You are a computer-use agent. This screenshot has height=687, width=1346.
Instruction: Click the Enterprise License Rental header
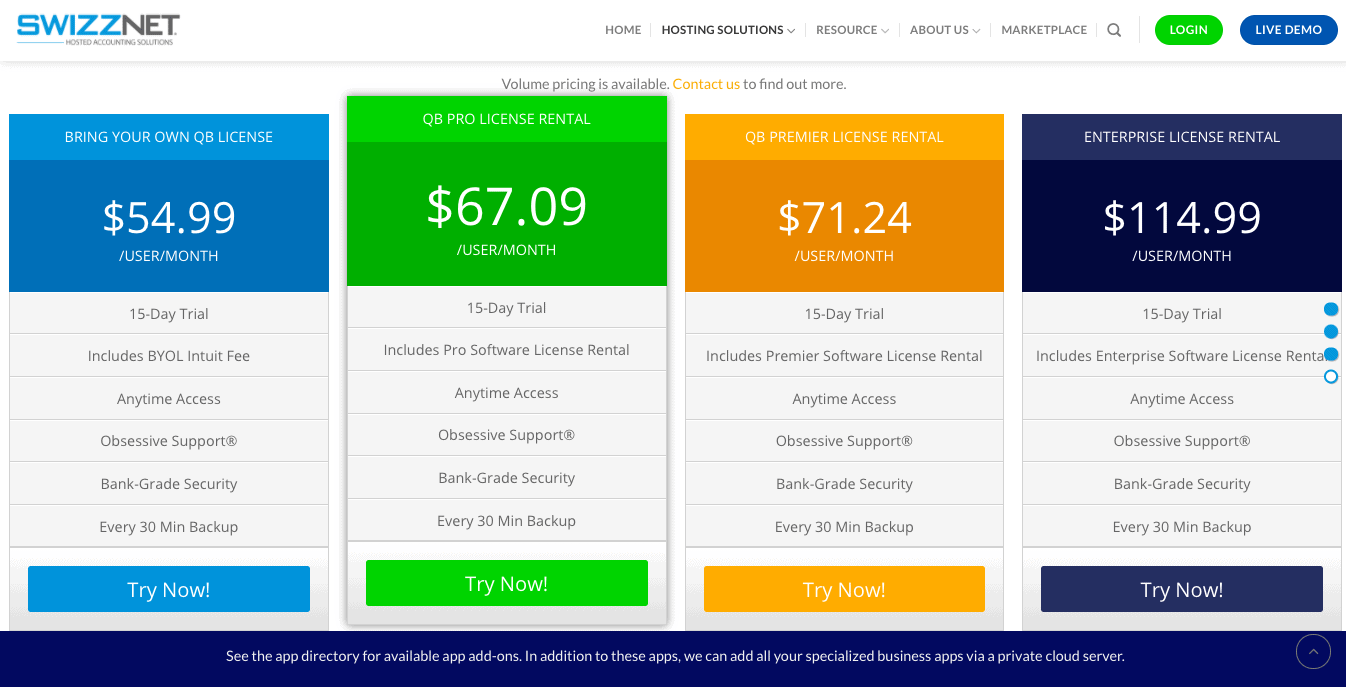1182,137
